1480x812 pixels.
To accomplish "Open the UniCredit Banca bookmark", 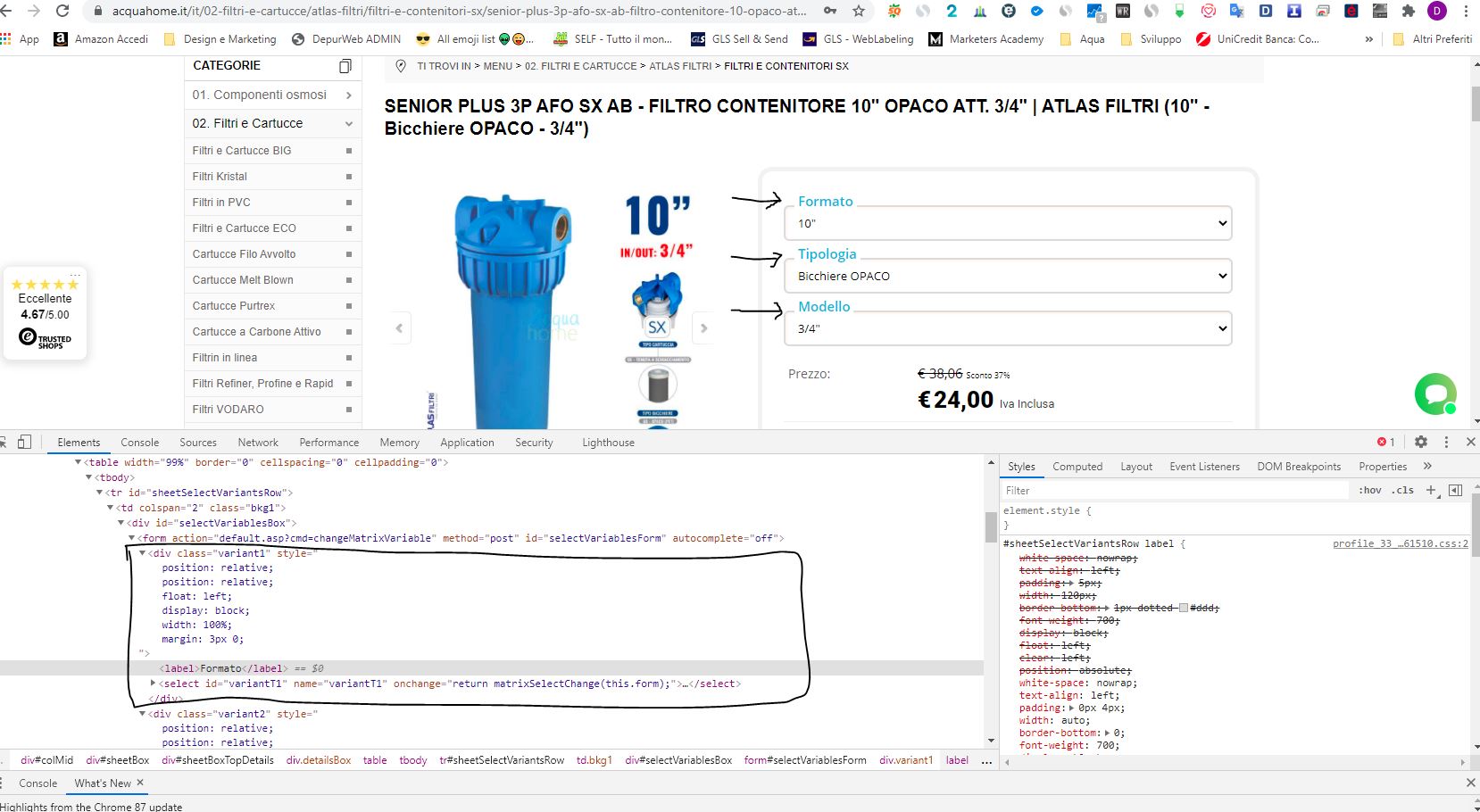I will click(1257, 39).
